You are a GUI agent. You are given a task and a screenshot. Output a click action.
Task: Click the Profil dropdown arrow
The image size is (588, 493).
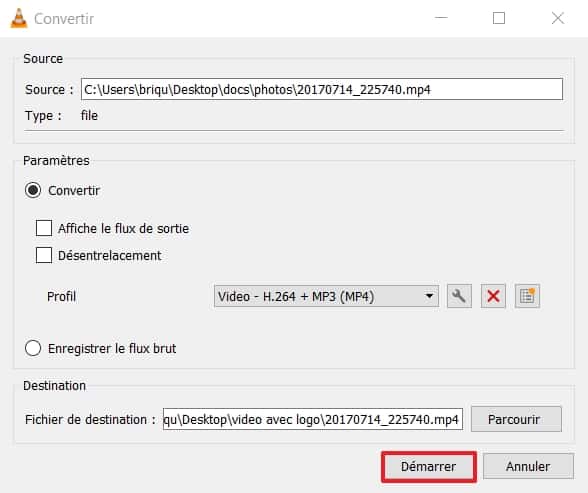pyautogui.click(x=429, y=296)
